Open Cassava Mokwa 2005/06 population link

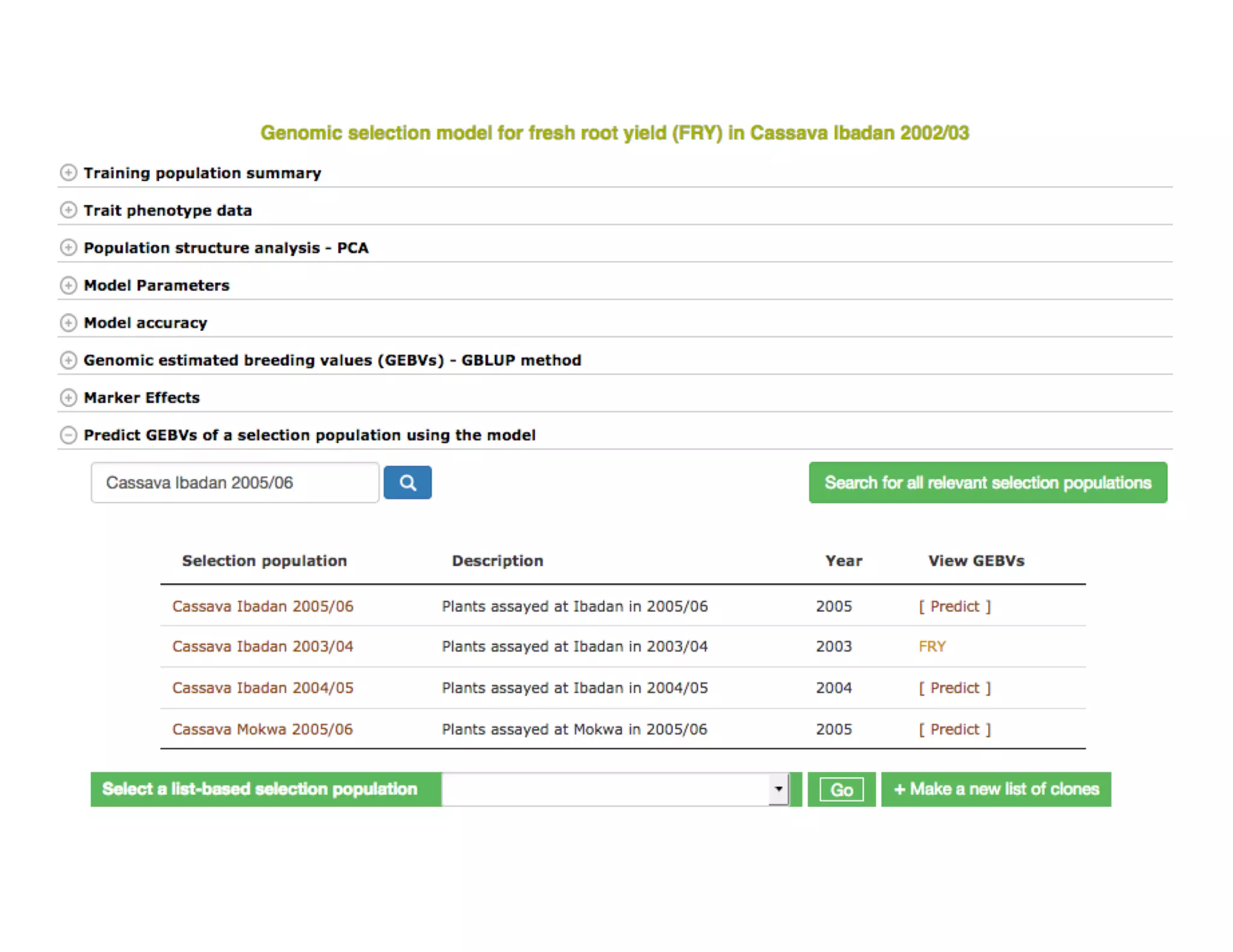click(x=262, y=729)
